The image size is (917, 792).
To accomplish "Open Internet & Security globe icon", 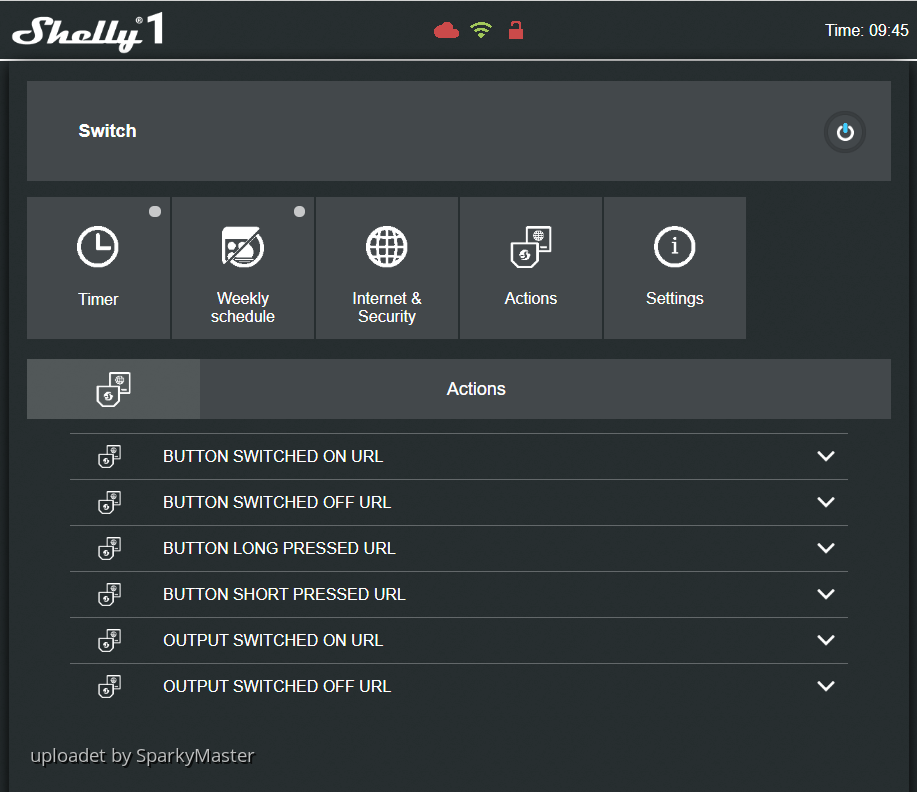I will pos(387,247).
